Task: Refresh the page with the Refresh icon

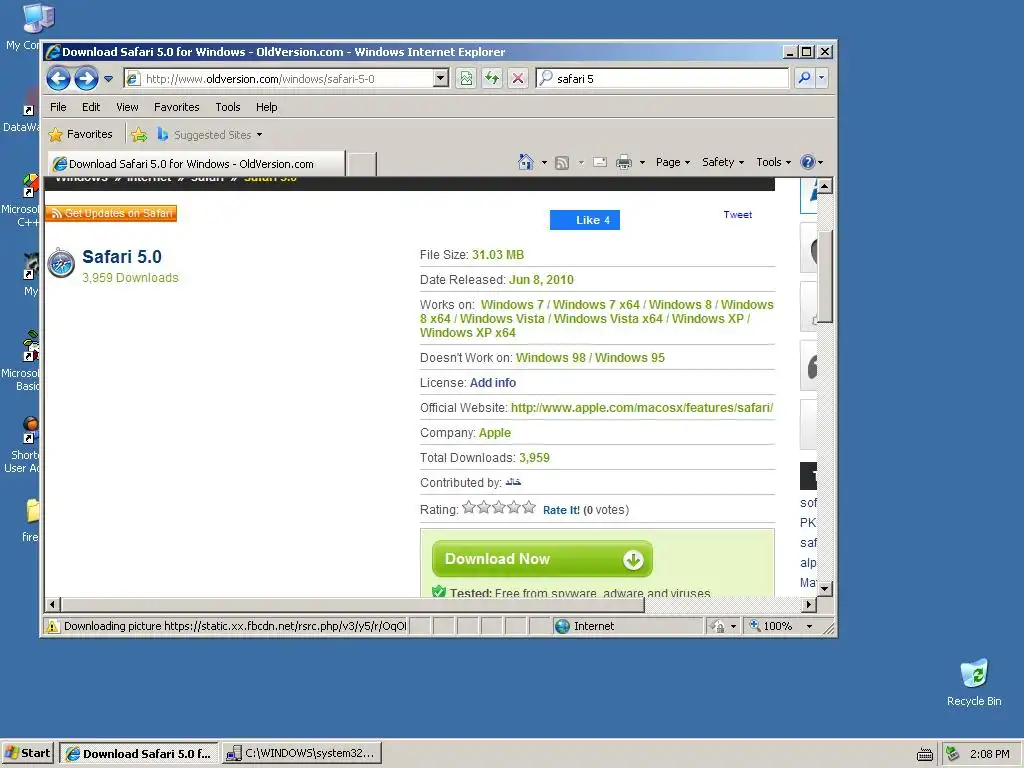Action: point(492,79)
